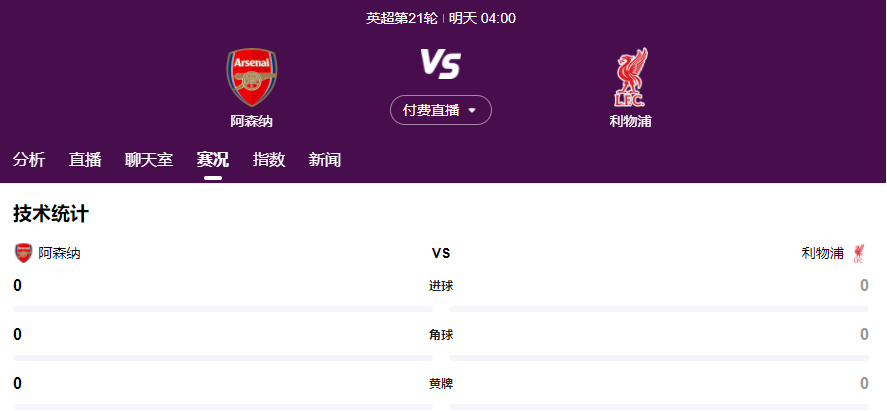Click small Arsenal badge in stats table
Screen dimensions: 887x411
click(x=23, y=253)
